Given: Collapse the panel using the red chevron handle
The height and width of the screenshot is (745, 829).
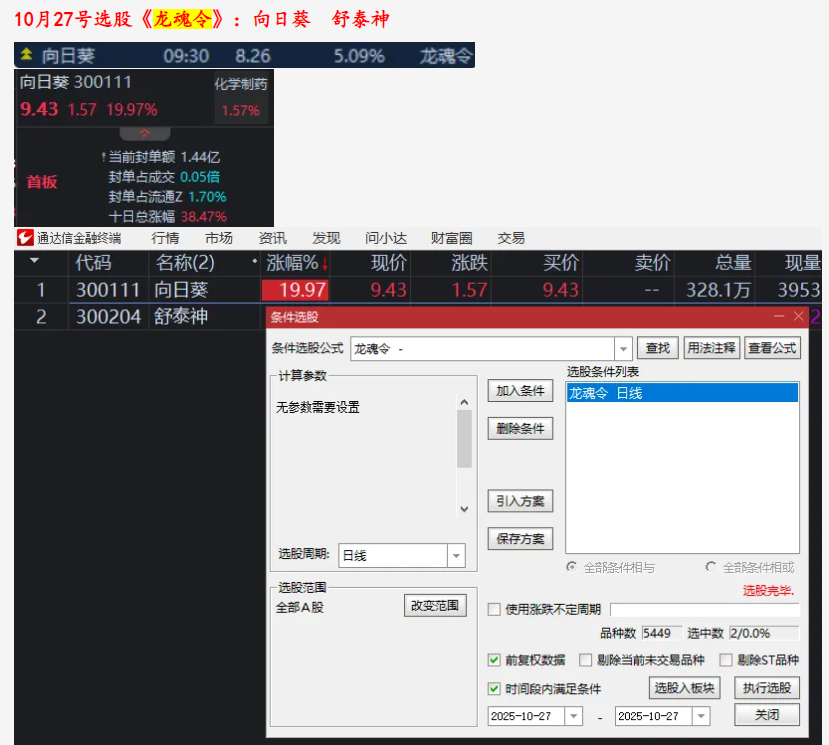Looking at the screenshot, I should [x=145, y=133].
